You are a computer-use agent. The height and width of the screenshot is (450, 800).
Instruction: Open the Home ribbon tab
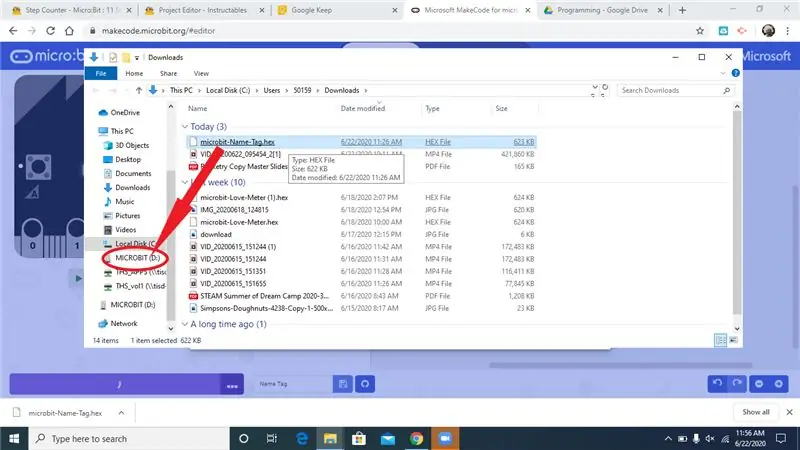(134, 73)
